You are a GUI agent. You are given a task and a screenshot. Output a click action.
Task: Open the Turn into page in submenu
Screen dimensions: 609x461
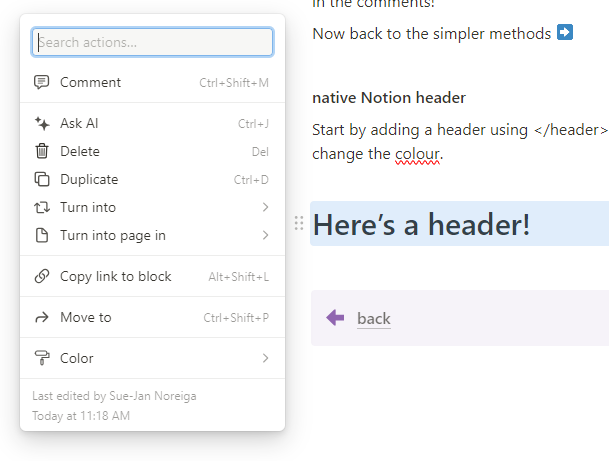(152, 235)
